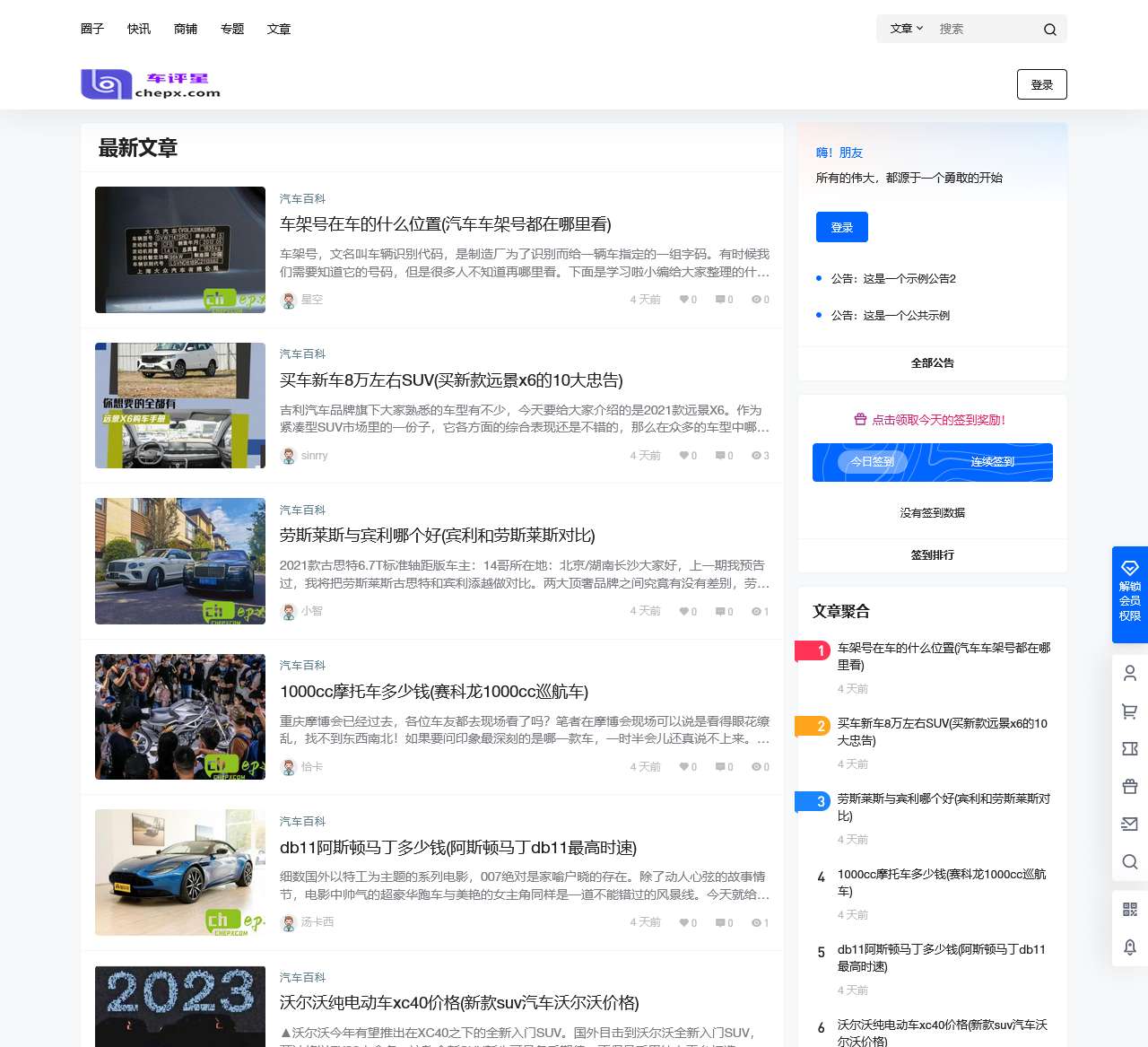1148x1047 pixels.
Task: Open article 劳斯莱斯与宾利哪个好 title in main list
Action: click(438, 536)
